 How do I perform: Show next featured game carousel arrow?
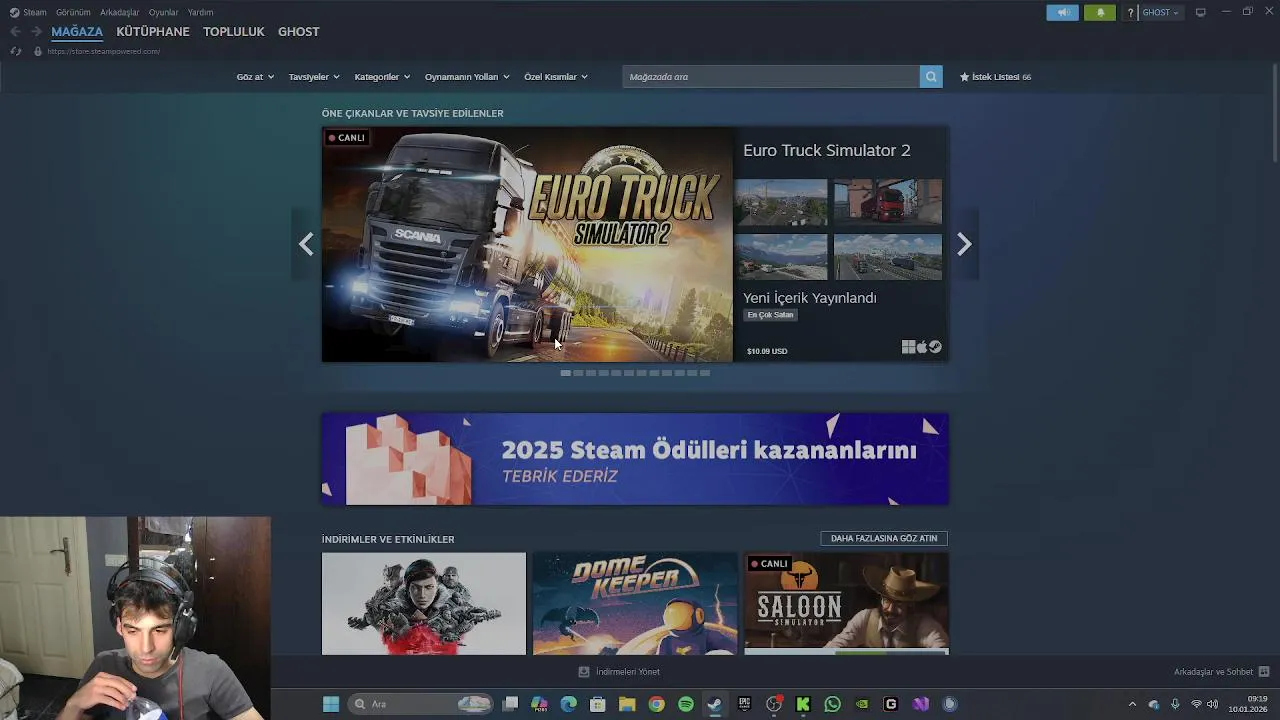click(964, 244)
